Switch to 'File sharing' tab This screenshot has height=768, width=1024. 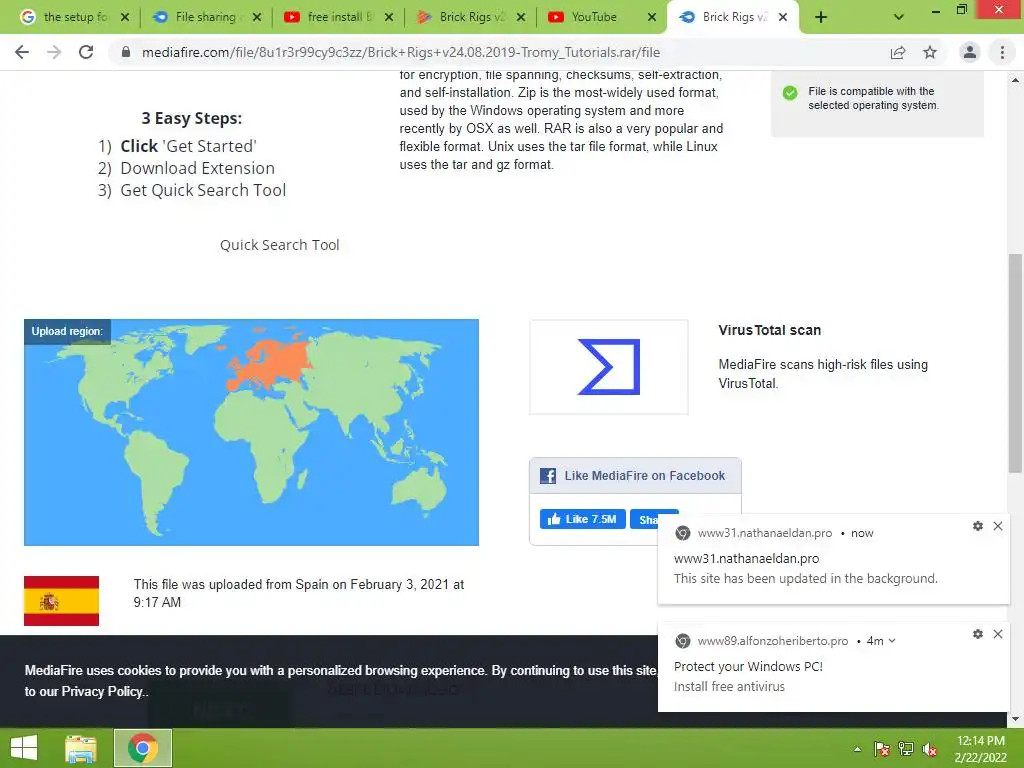click(x=206, y=17)
